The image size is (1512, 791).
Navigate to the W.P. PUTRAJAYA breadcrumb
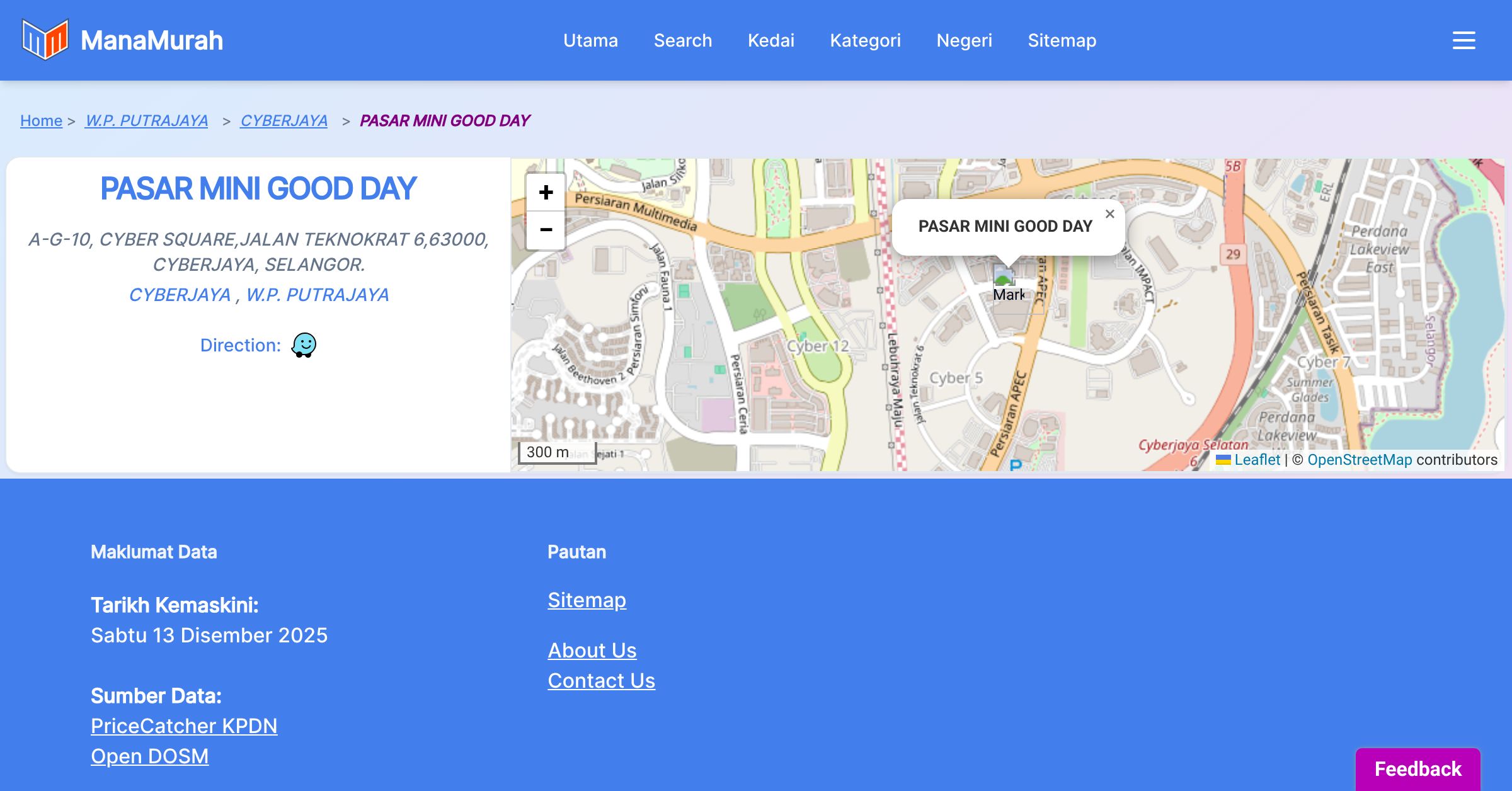[146, 120]
